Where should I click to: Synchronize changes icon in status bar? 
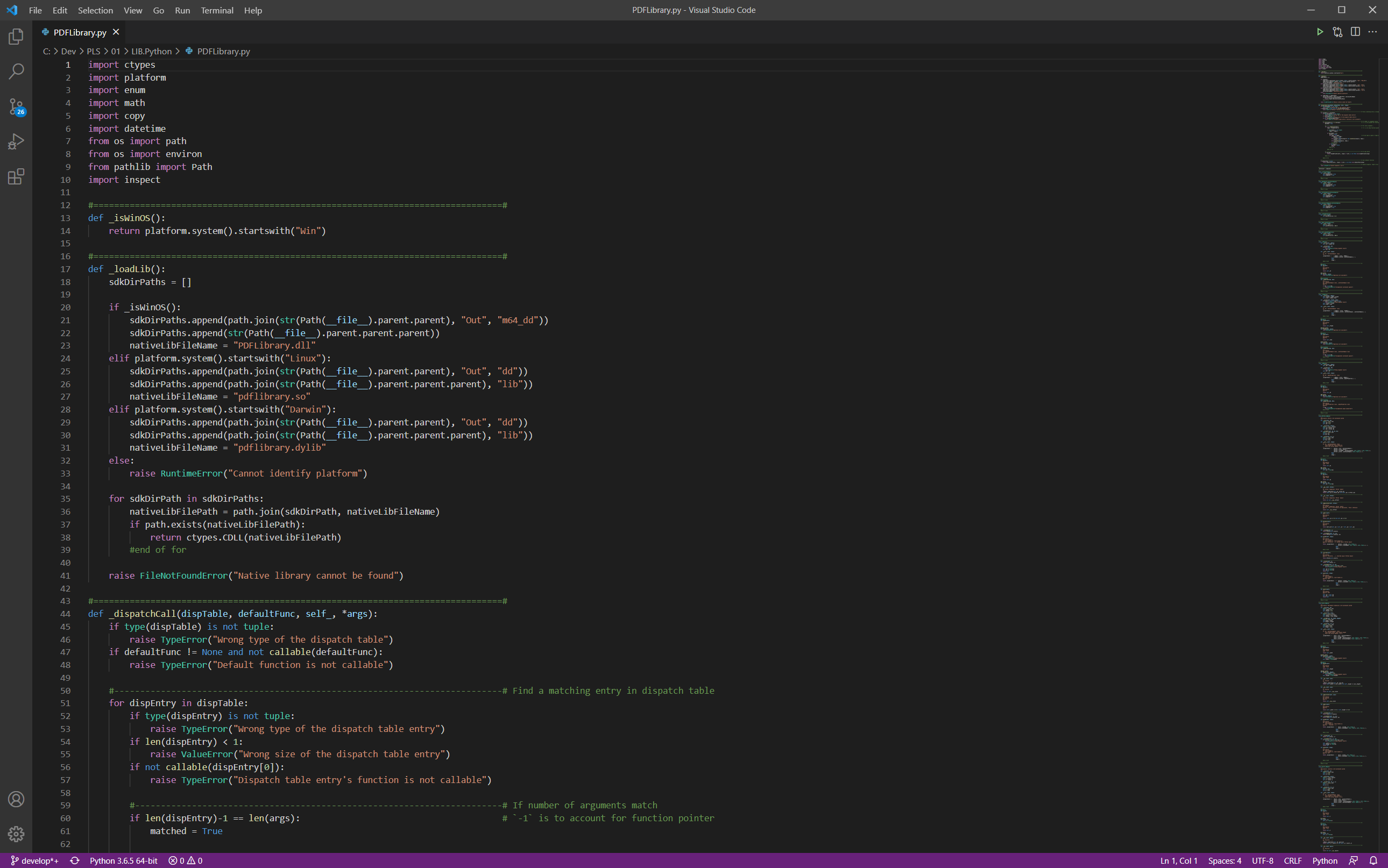(x=75, y=860)
